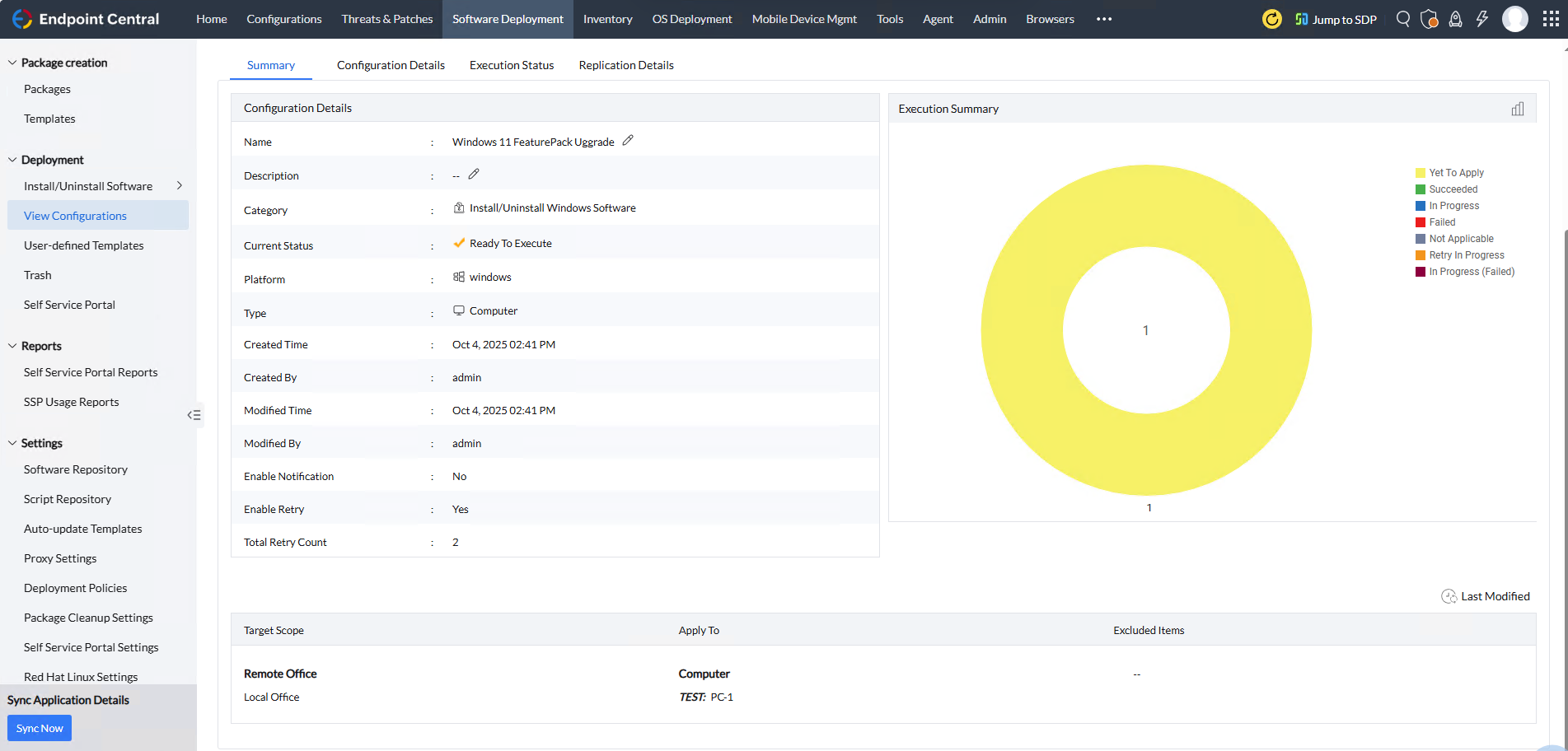Click the user profile avatar
This screenshot has height=751, width=1568.
(1514, 19)
